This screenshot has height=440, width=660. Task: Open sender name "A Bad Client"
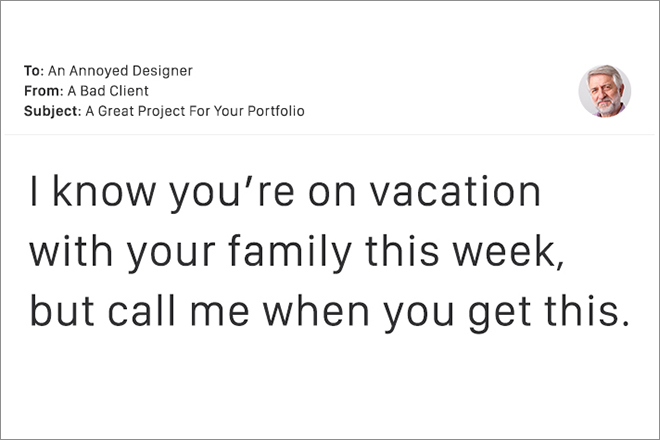click(x=108, y=91)
